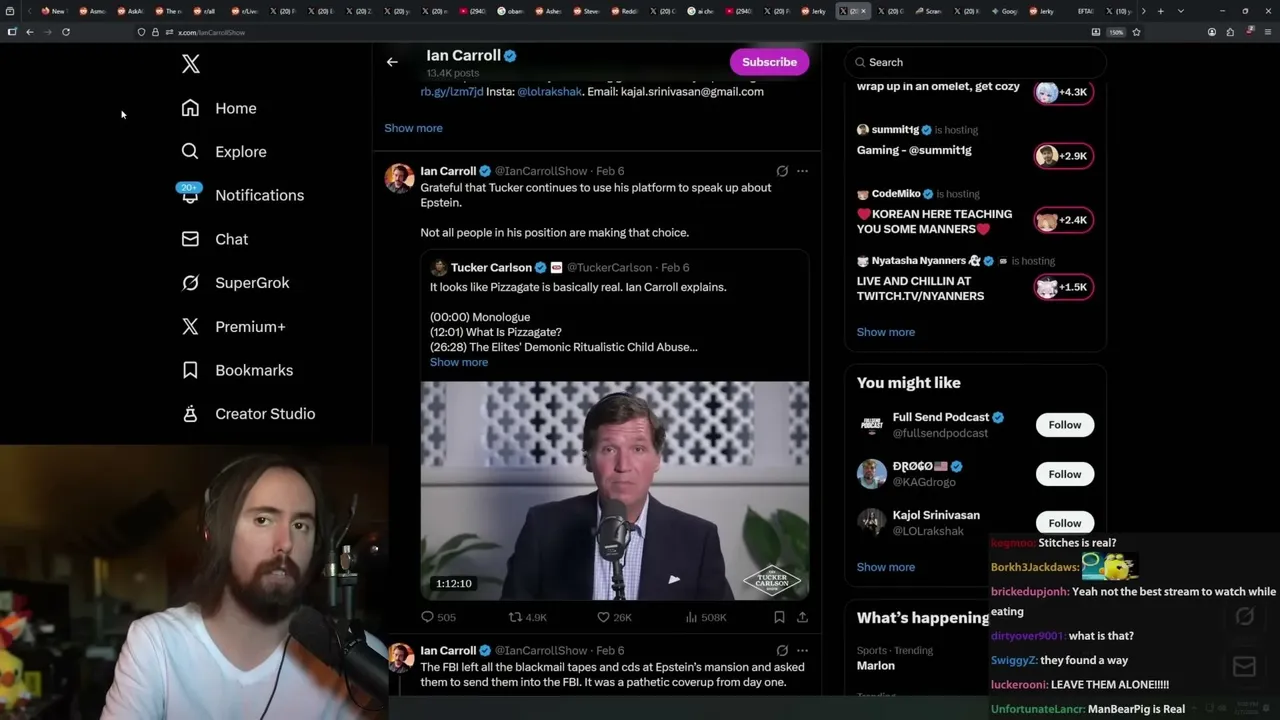Bookmark the Tucker Carlson post
1280x720 pixels.
[779, 617]
